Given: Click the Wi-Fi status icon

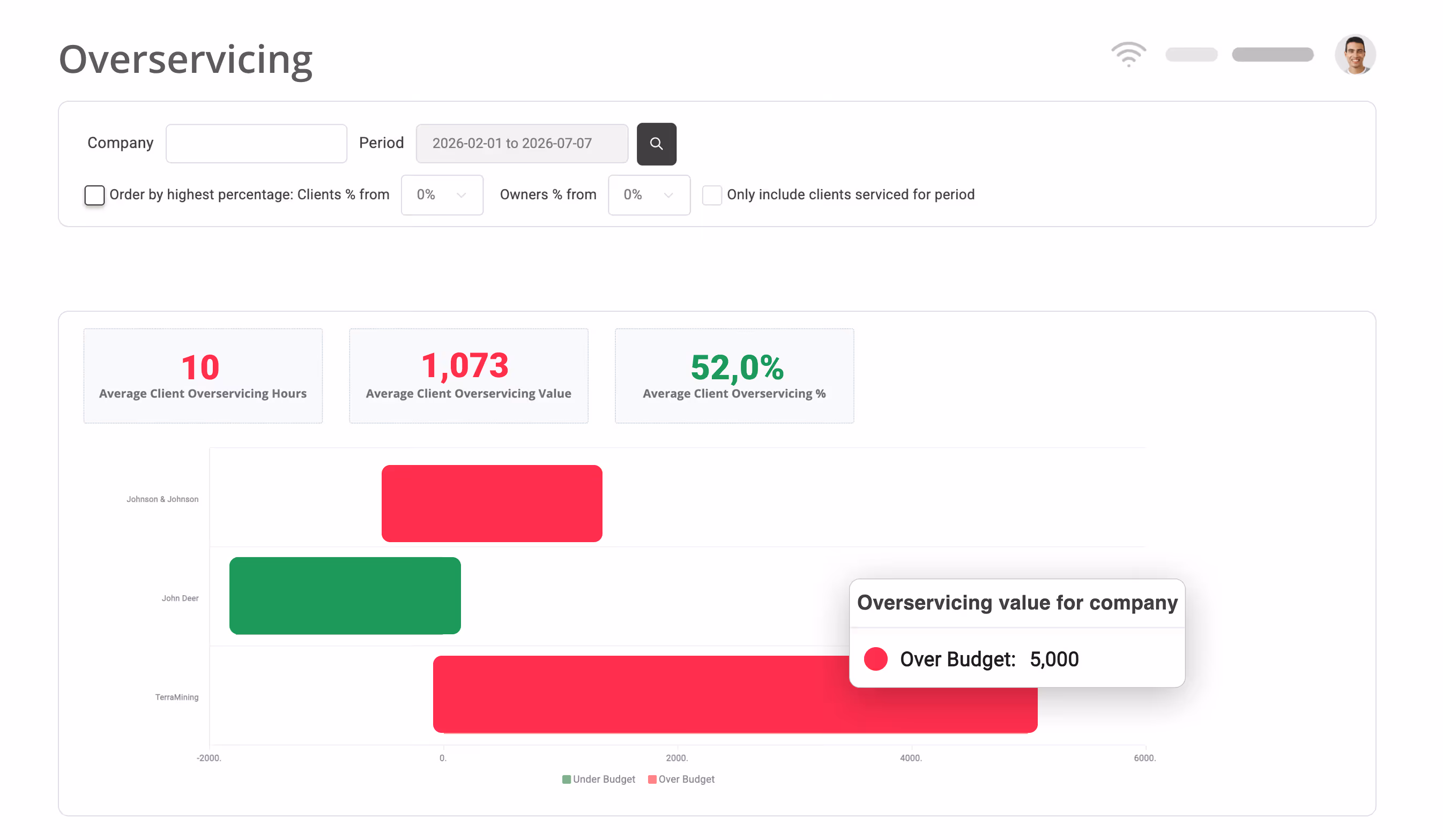Looking at the screenshot, I should [x=1128, y=54].
